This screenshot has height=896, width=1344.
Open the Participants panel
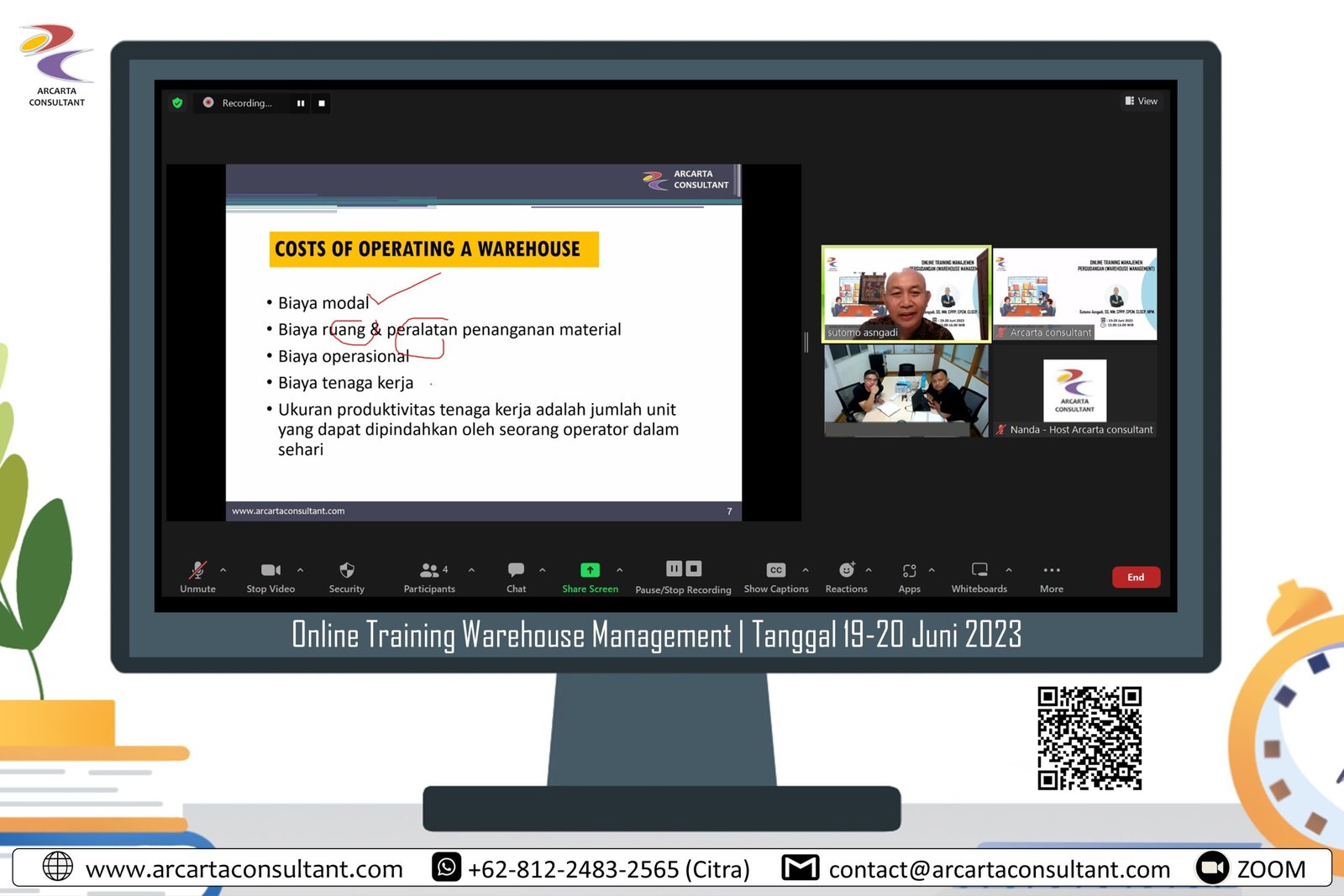click(429, 571)
